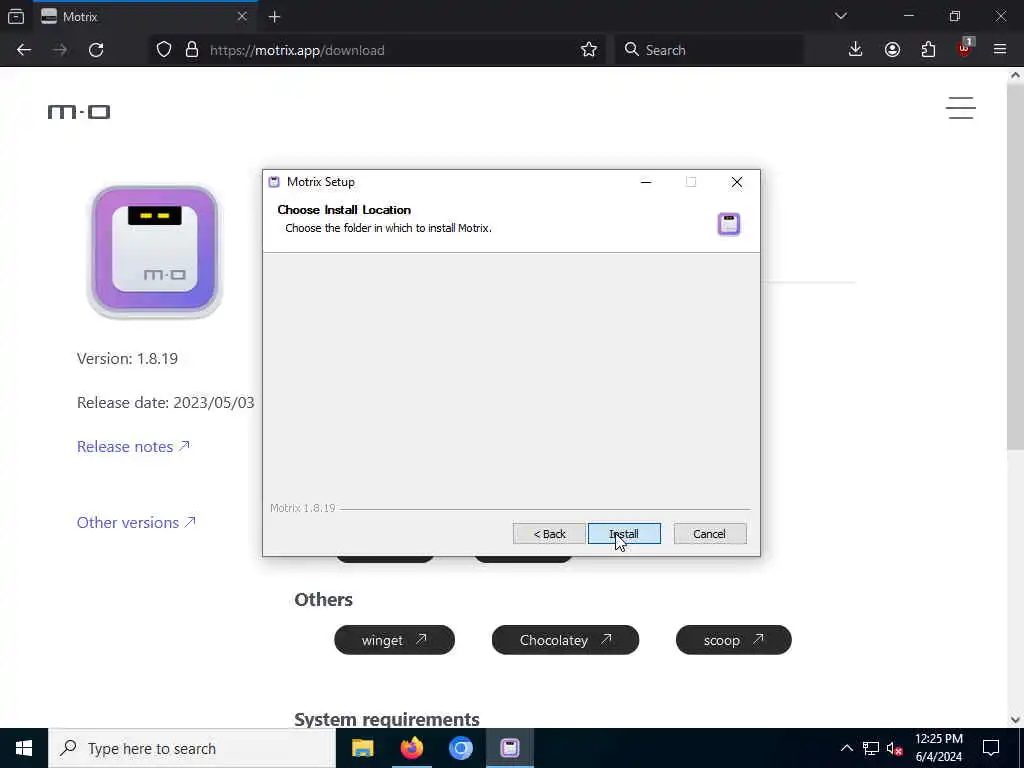The width and height of the screenshot is (1024, 768).
Task: Go back in Firefox browser history
Action: click(24, 50)
